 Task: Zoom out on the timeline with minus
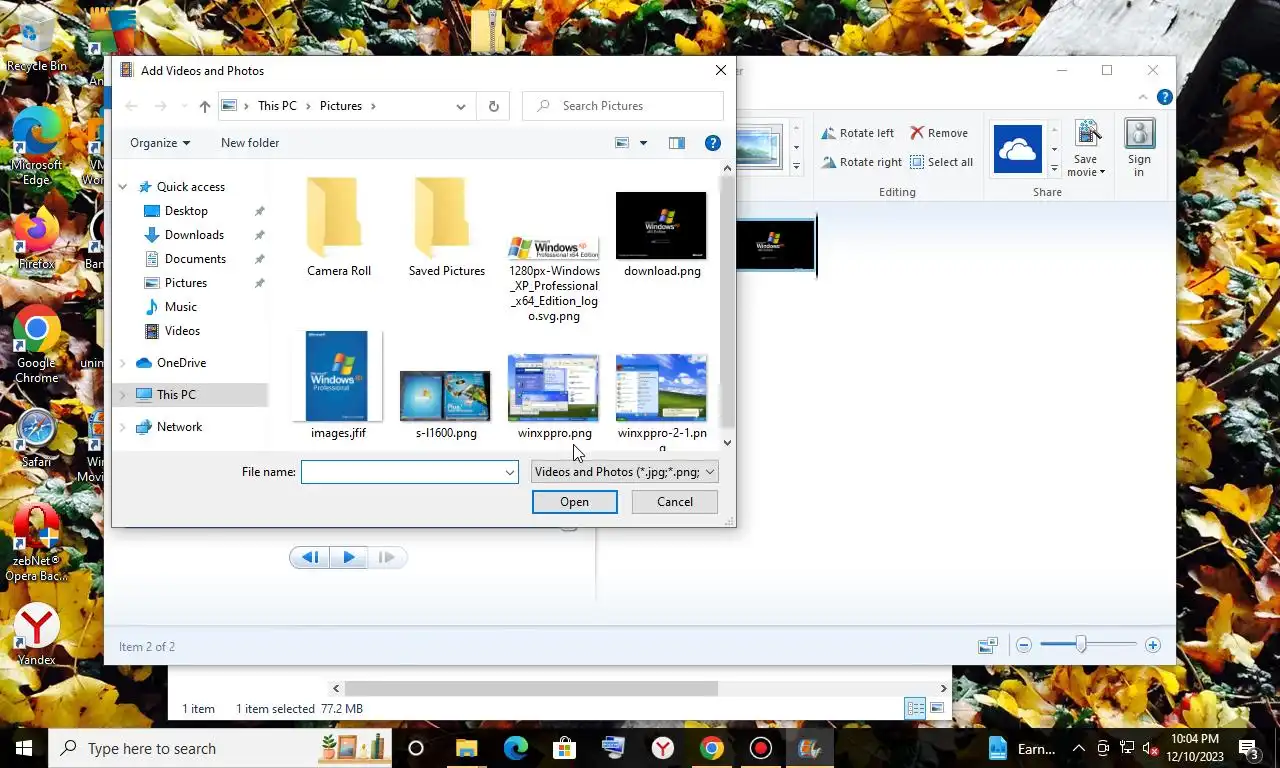1024,646
